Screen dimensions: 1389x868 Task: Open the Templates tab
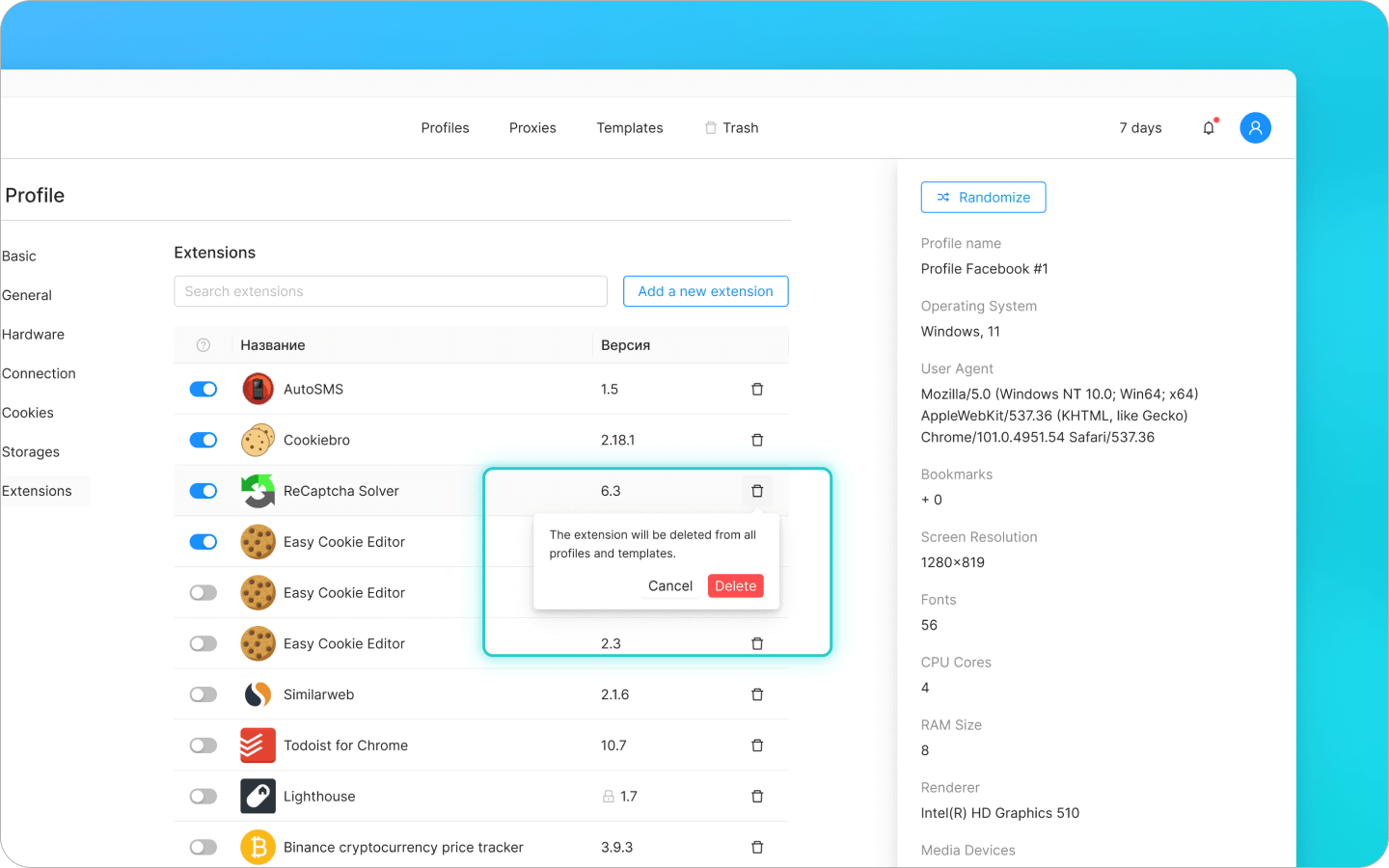pyautogui.click(x=629, y=127)
